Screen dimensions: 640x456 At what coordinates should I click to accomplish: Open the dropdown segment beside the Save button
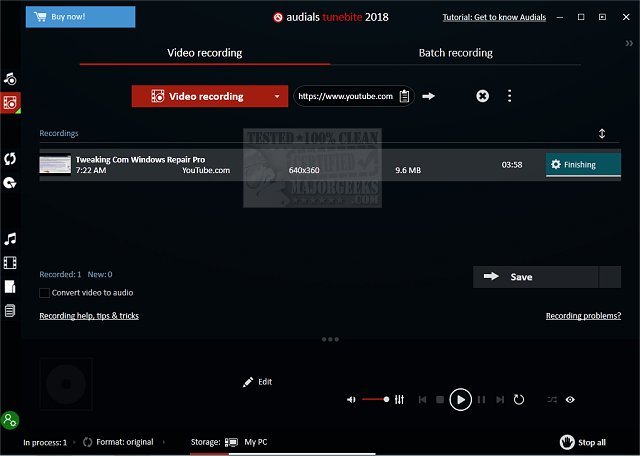tap(610, 277)
